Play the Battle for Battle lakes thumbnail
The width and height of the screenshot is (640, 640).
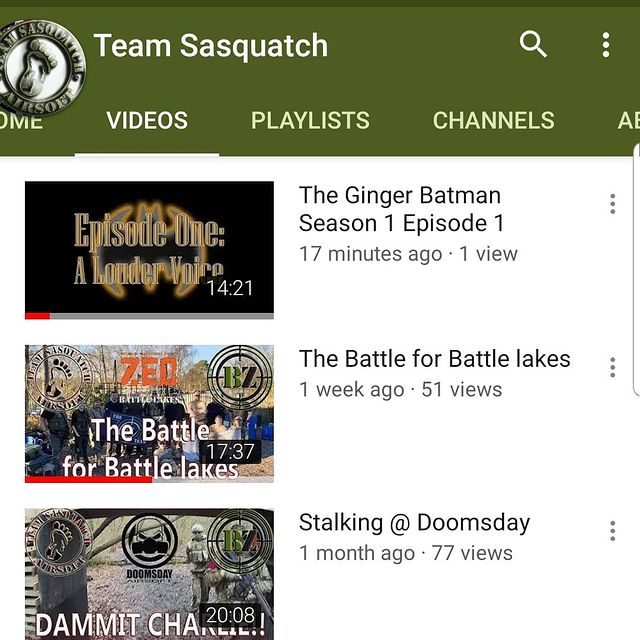[149, 413]
